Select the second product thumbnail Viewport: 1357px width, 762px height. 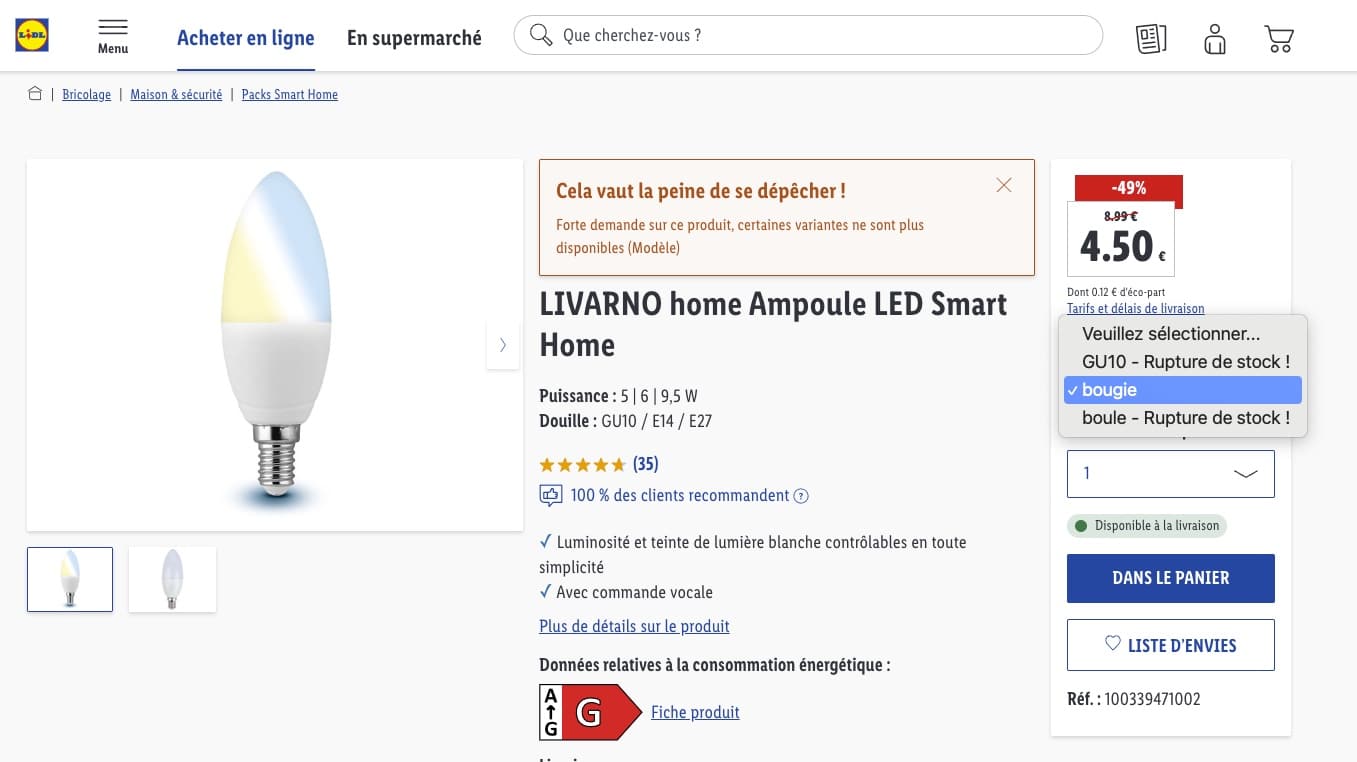(172, 579)
